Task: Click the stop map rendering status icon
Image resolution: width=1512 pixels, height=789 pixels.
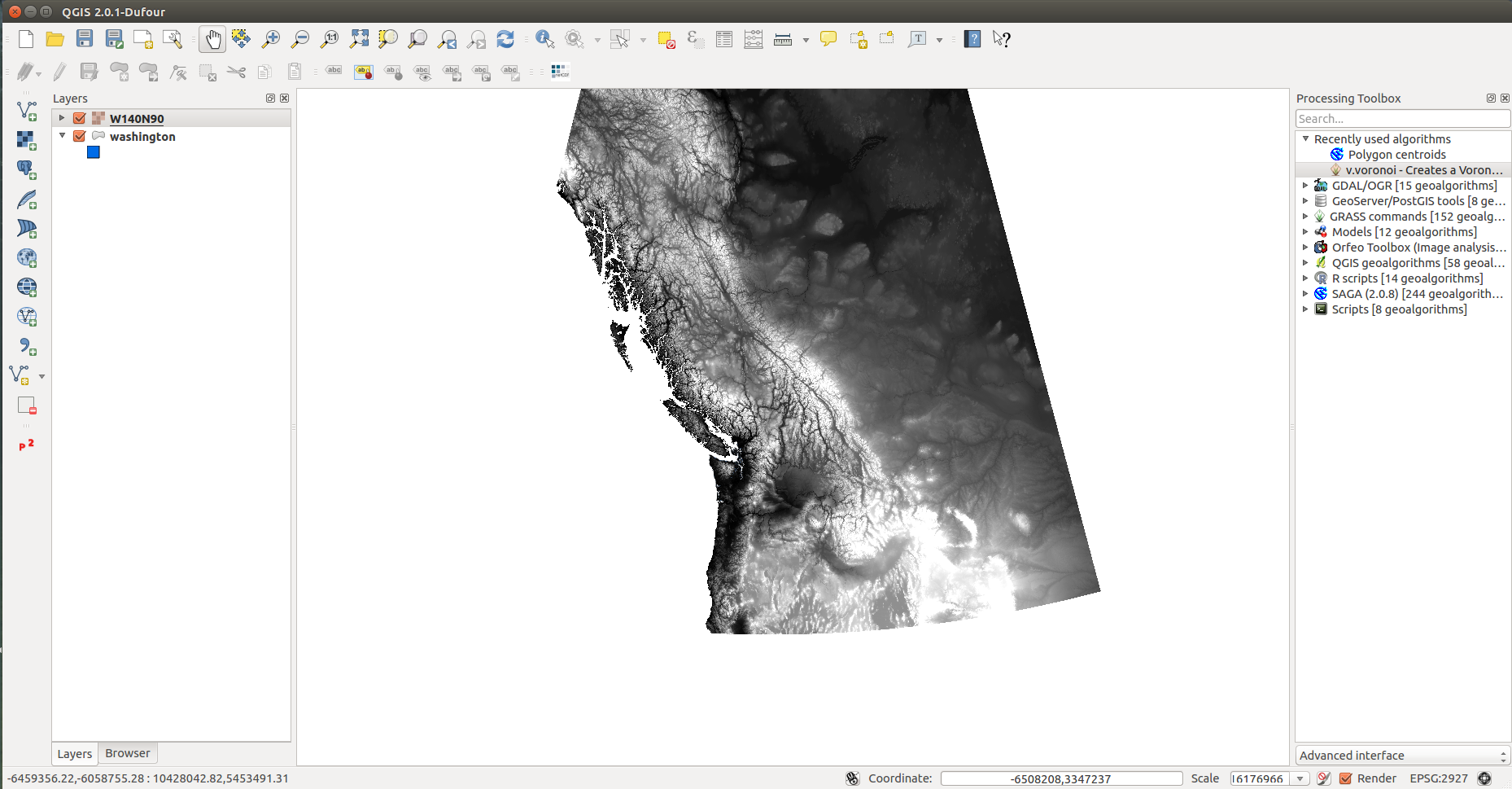Action: click(x=1324, y=778)
